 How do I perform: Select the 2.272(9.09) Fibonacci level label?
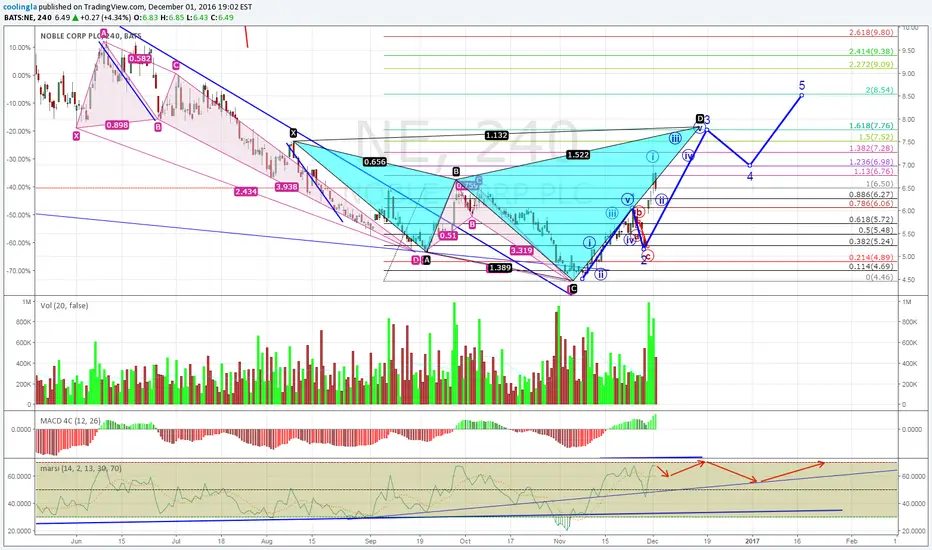(x=871, y=65)
